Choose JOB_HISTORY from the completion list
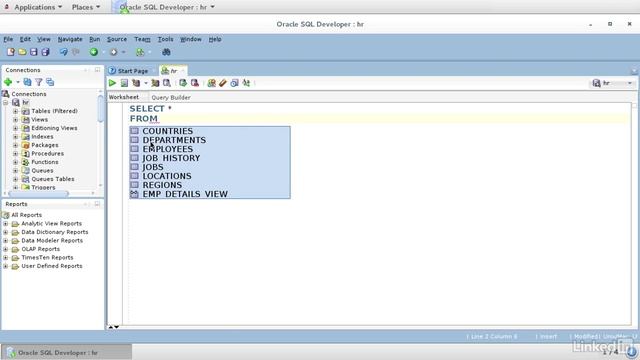The width and height of the screenshot is (640, 360). [210, 158]
